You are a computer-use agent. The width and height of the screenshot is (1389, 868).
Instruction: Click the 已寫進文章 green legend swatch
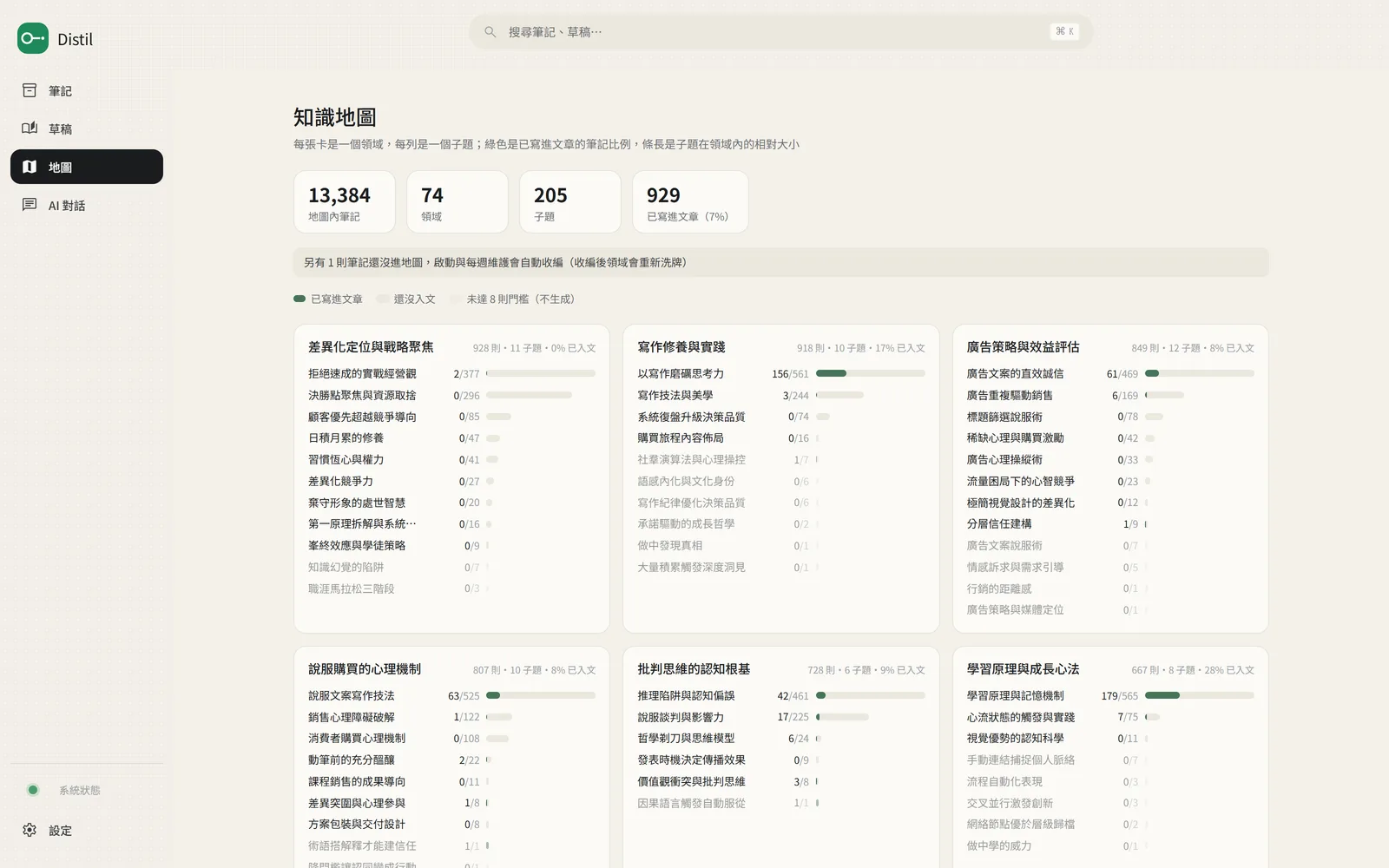pyautogui.click(x=300, y=299)
